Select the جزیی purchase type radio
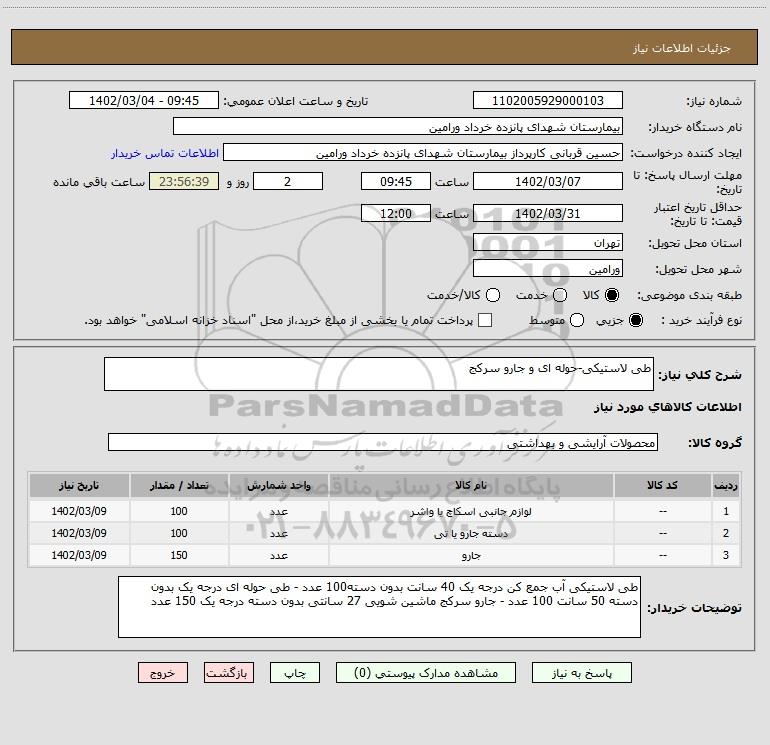This screenshot has width=770, height=745. 635,320
